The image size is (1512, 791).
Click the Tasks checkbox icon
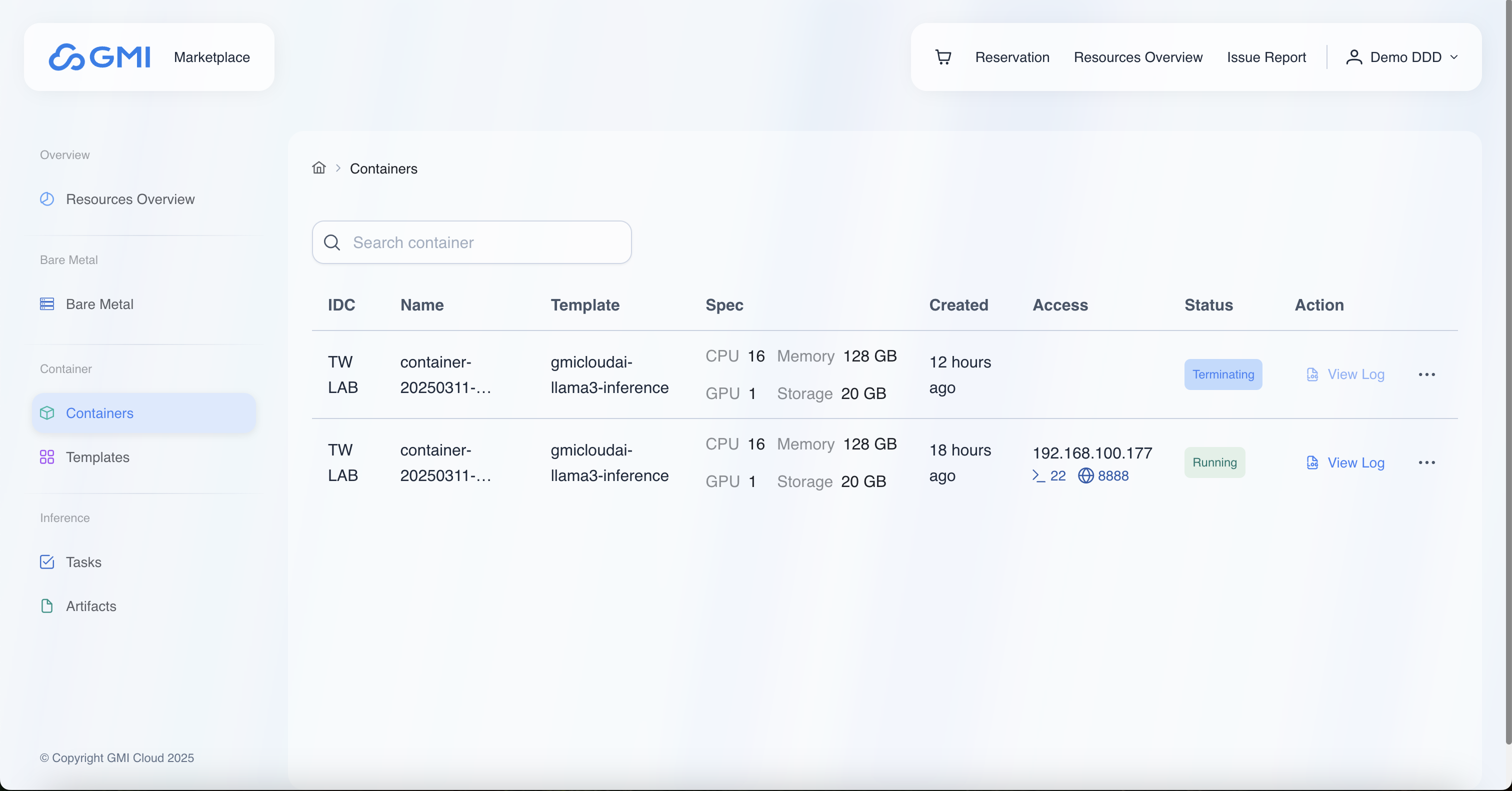(x=47, y=562)
